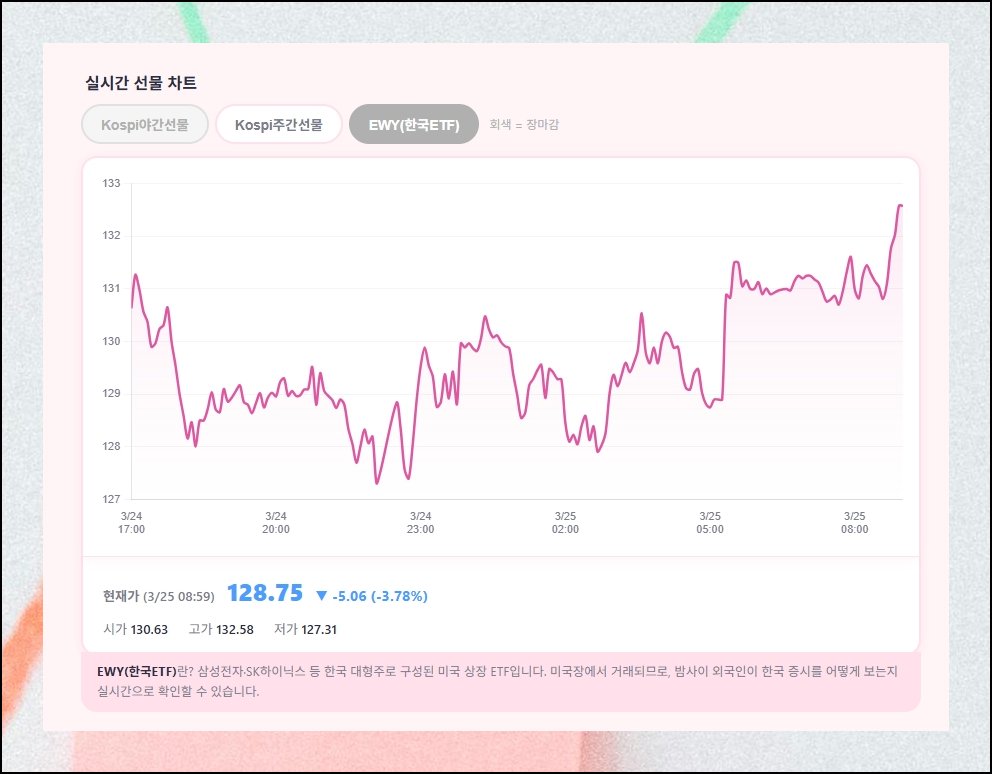
Task: Click the chart line's final peak near 132.5
Action: coord(900,206)
